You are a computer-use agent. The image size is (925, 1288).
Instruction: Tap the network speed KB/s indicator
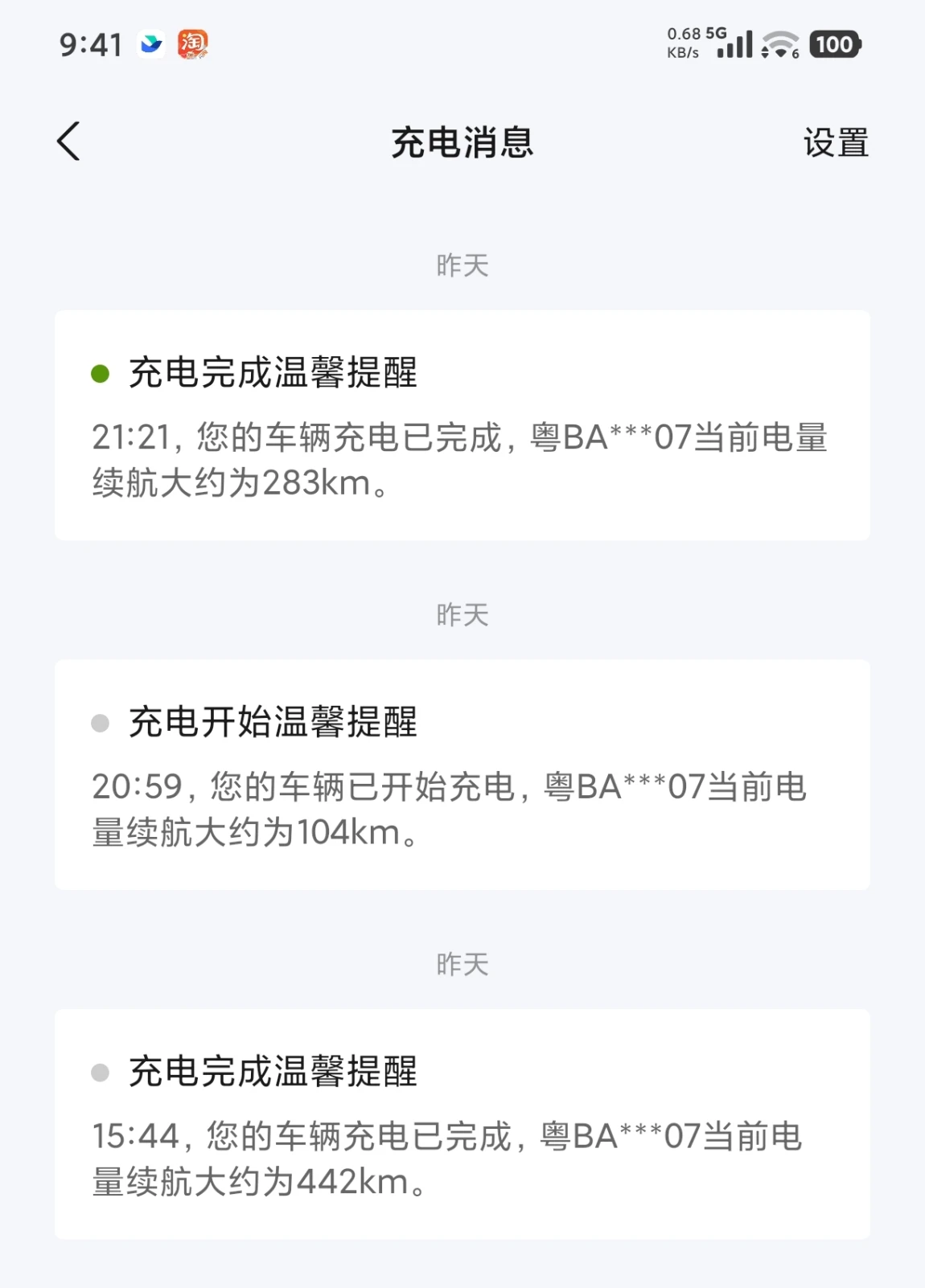pyautogui.click(x=683, y=44)
